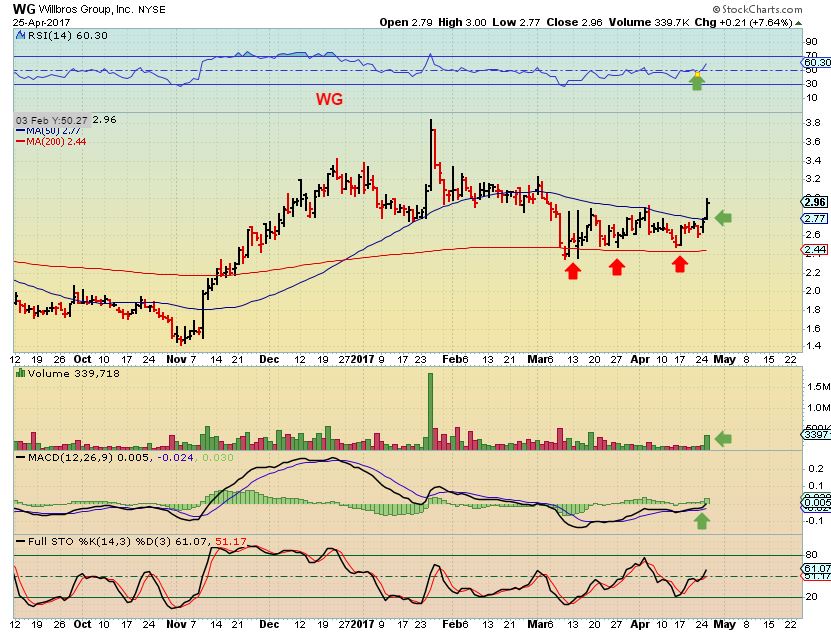Click the Open 2.79 value
This screenshot has height=632, width=831.
click(x=406, y=22)
